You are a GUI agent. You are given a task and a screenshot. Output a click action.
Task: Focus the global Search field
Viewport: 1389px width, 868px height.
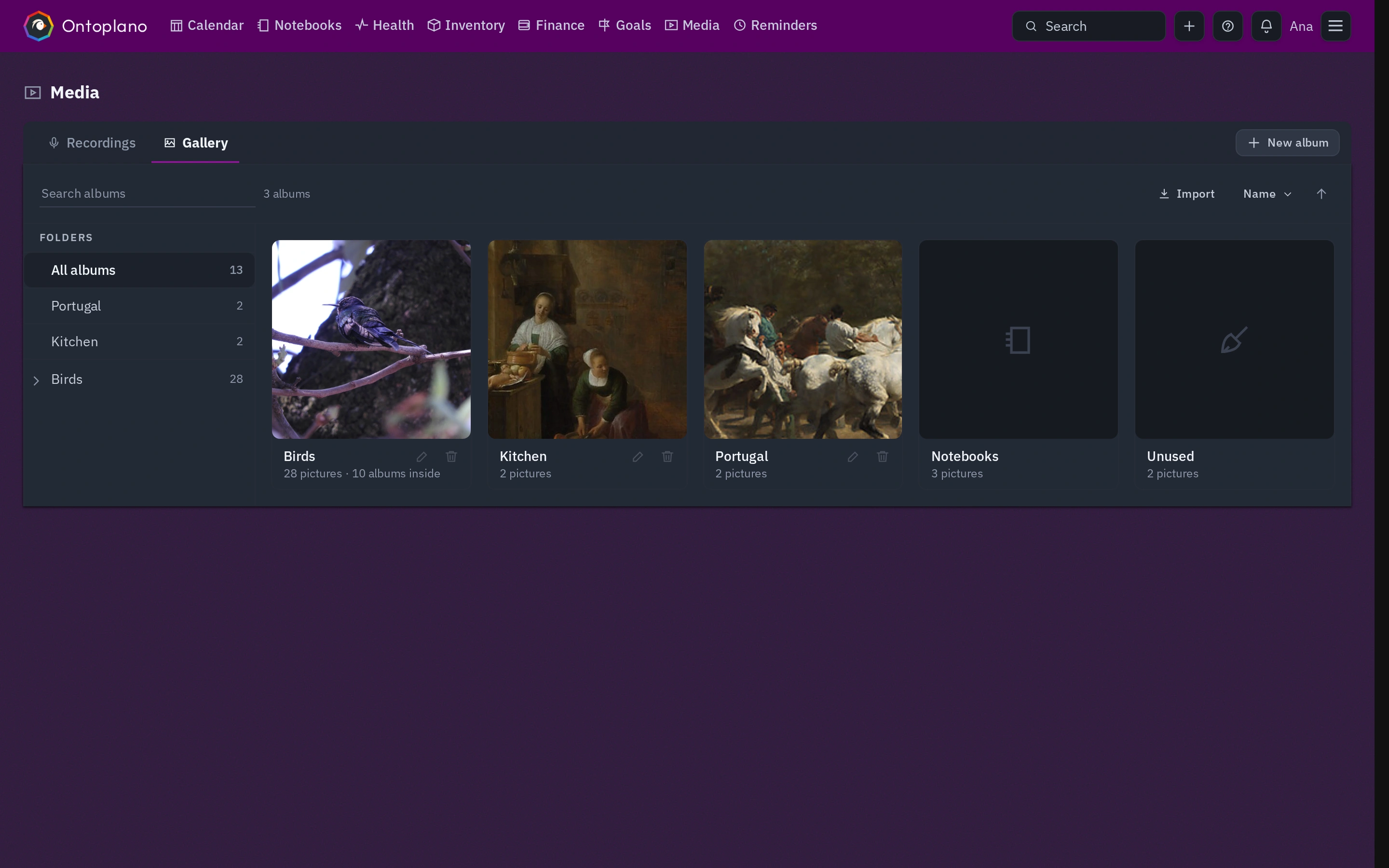[1089, 26]
